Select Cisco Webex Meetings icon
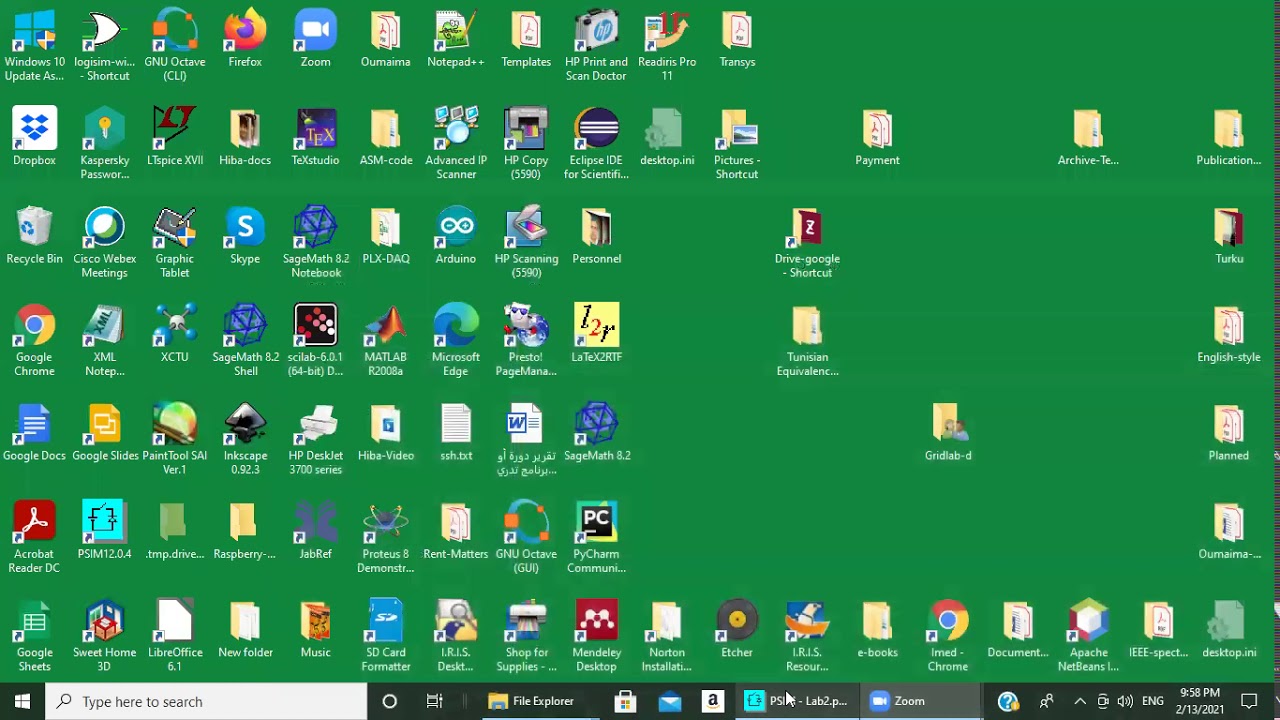The height and width of the screenshot is (720, 1280). 104,243
